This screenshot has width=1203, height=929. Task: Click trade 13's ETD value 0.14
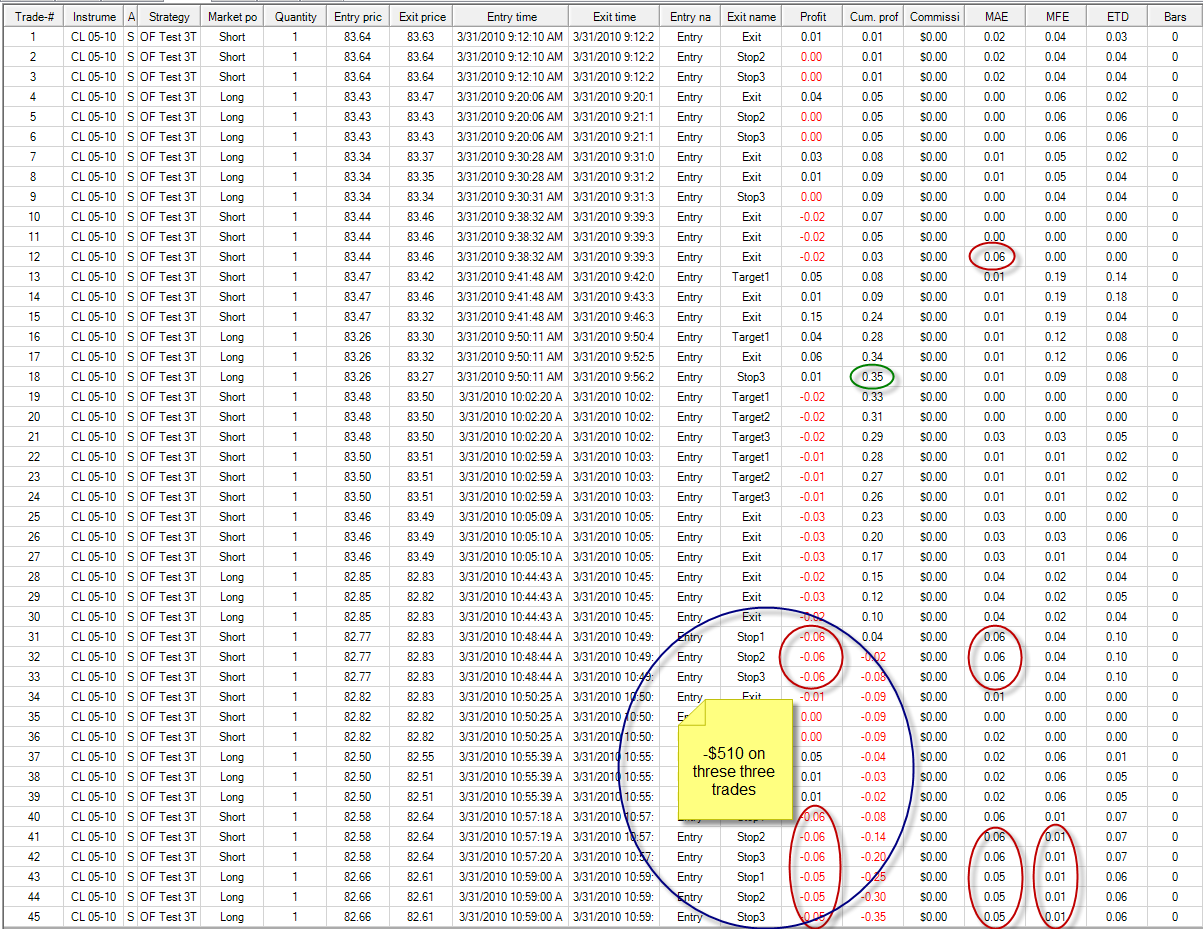click(x=1116, y=277)
